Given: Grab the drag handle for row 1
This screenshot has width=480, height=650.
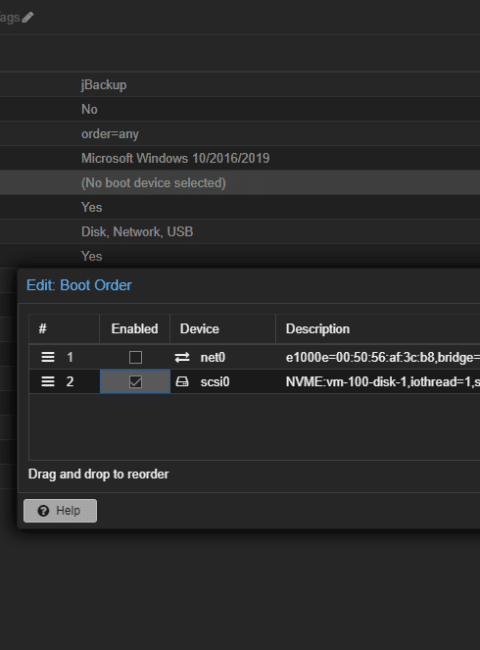Looking at the screenshot, I should tap(48, 357).
